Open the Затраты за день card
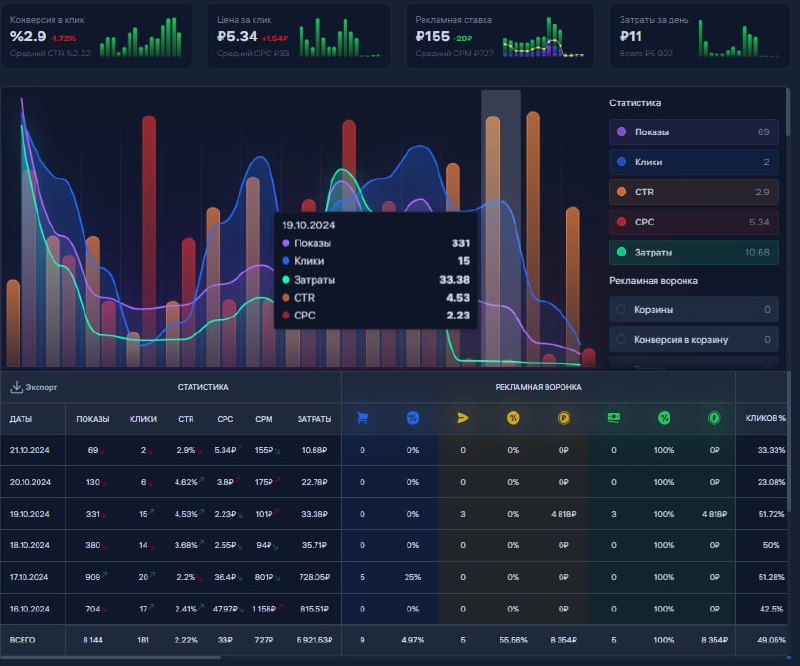 [x=700, y=36]
